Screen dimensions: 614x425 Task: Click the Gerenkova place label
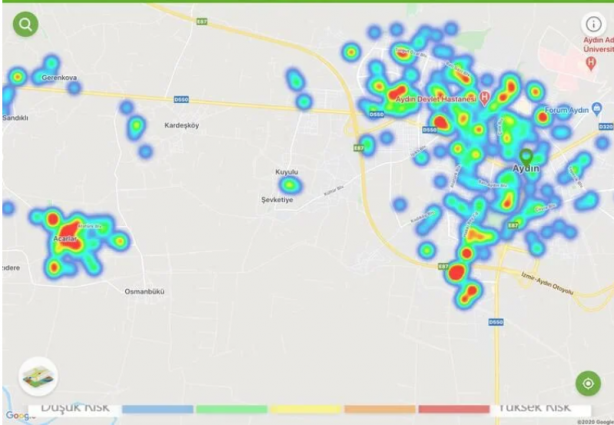[x=59, y=78]
